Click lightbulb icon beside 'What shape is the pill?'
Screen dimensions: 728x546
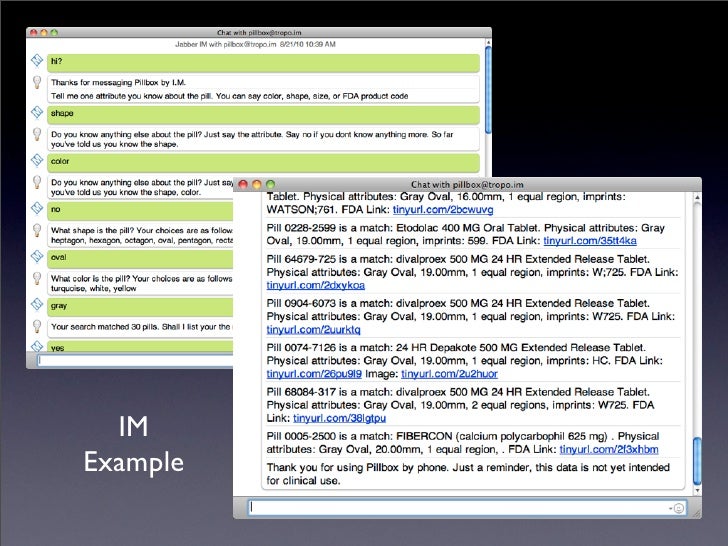pos(37,230)
